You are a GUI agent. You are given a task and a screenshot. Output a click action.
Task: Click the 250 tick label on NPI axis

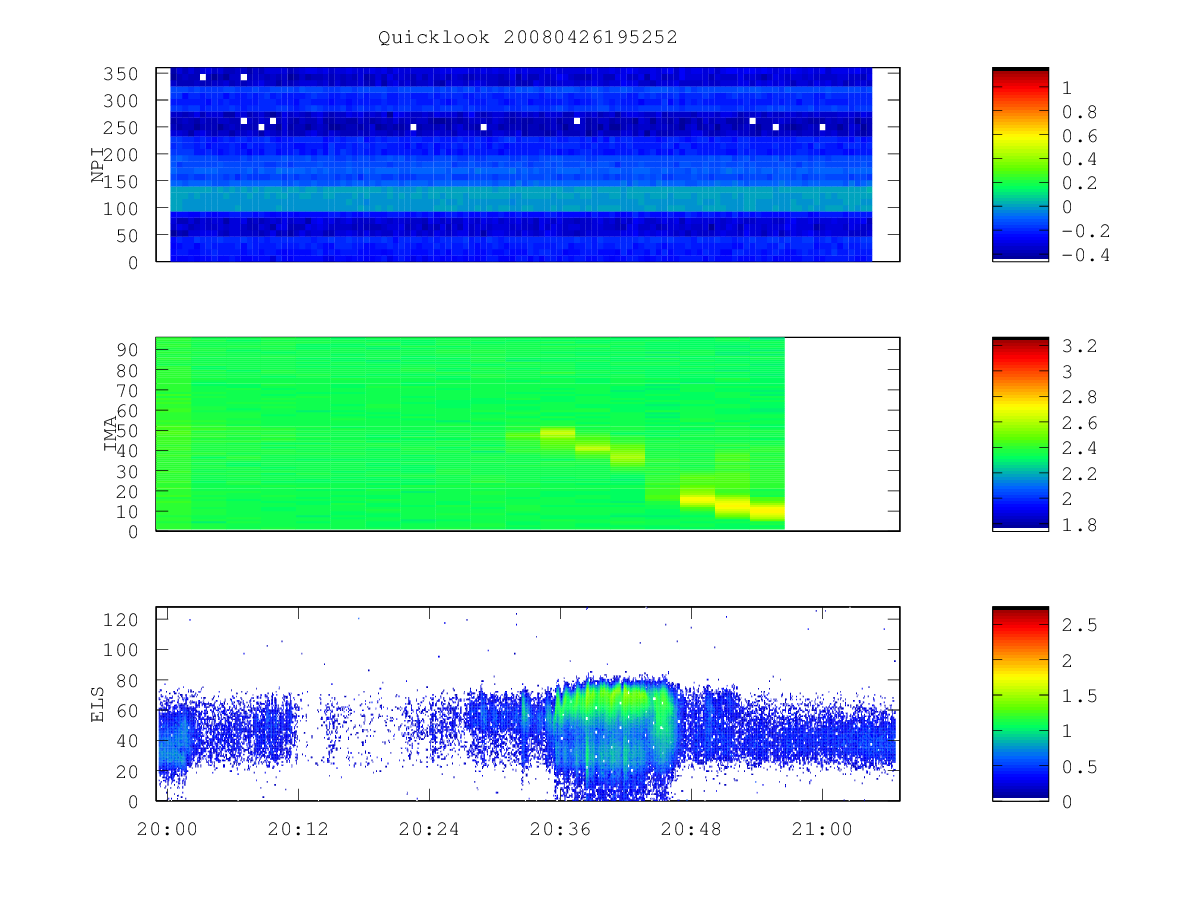123,128
